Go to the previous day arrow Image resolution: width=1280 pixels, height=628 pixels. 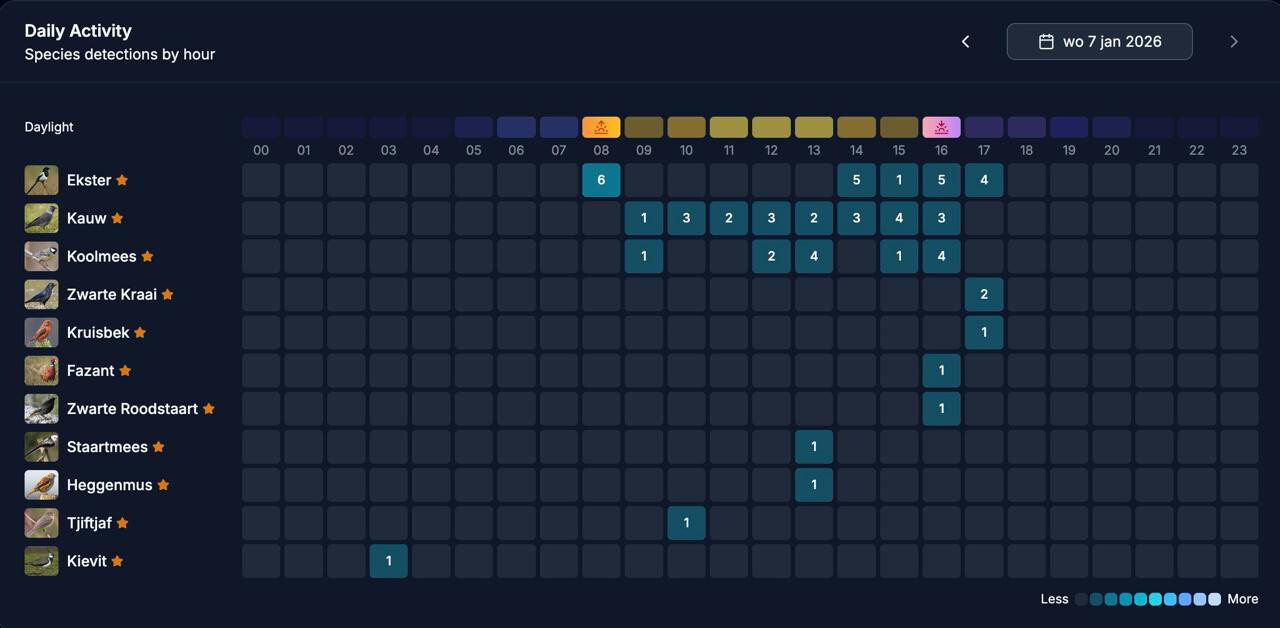(x=965, y=42)
